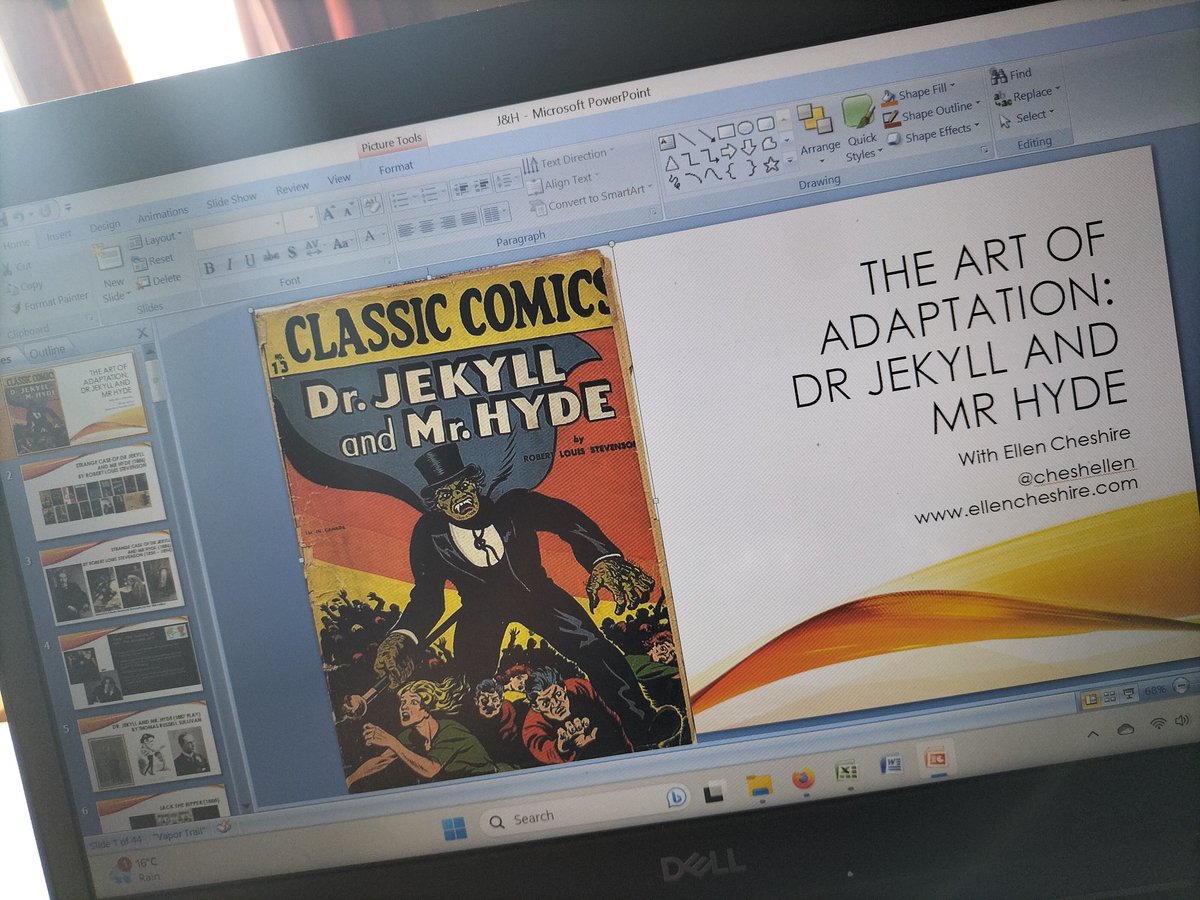This screenshot has height=900, width=1200.
Task: Select the Text Box shape
Action: [x=667, y=141]
